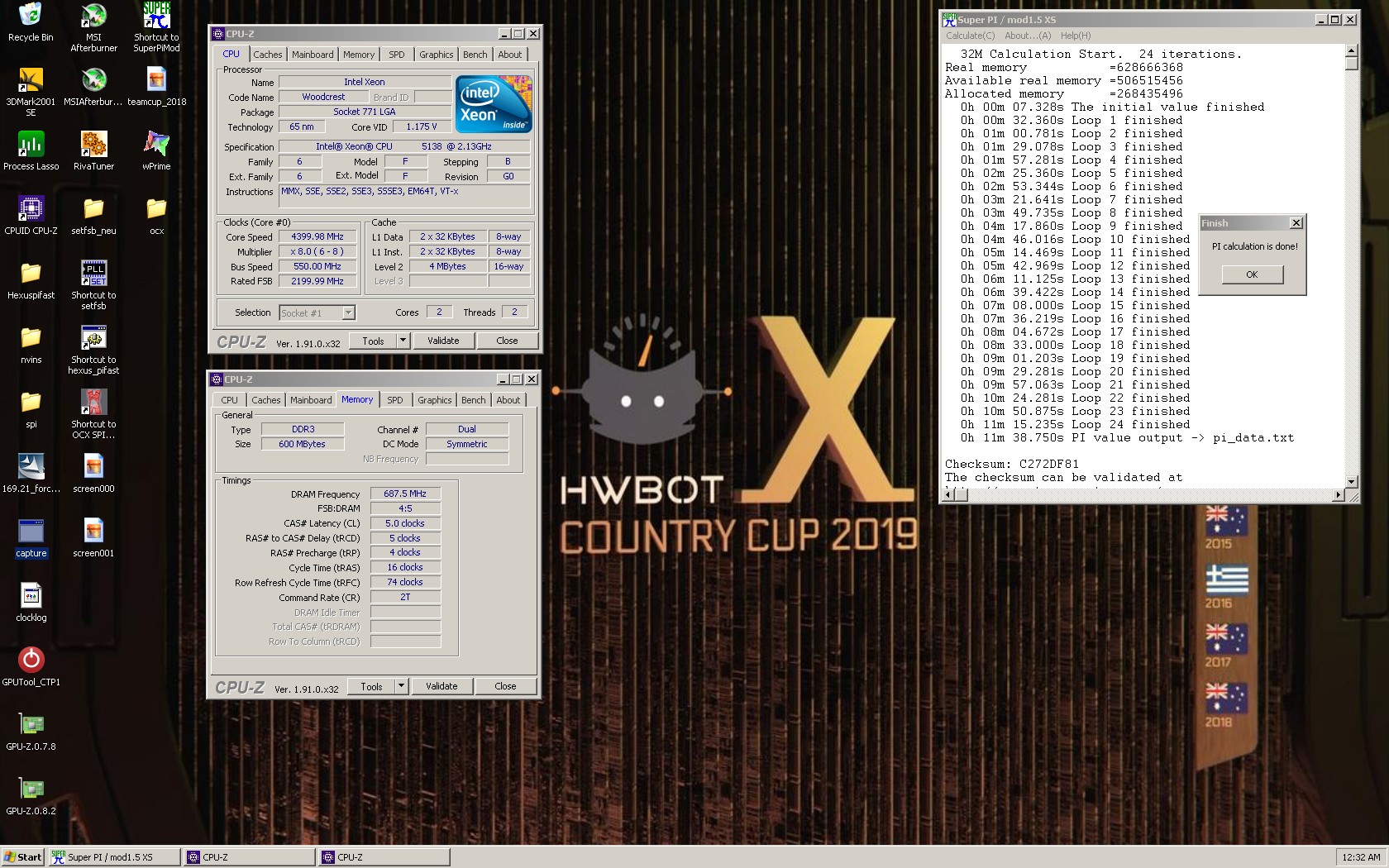Select the capture desktop icon

[x=31, y=537]
